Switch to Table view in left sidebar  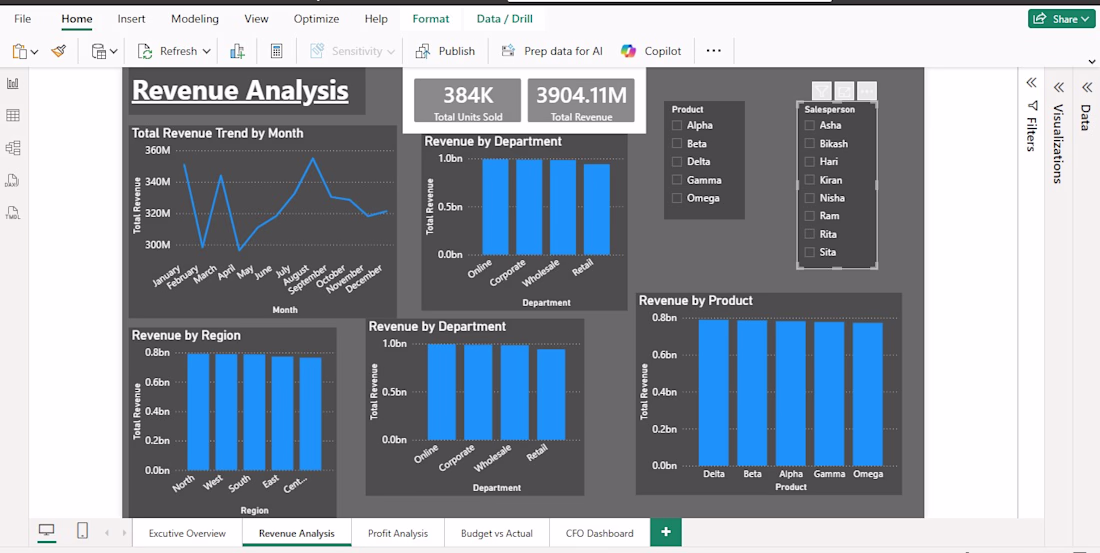tap(13, 116)
